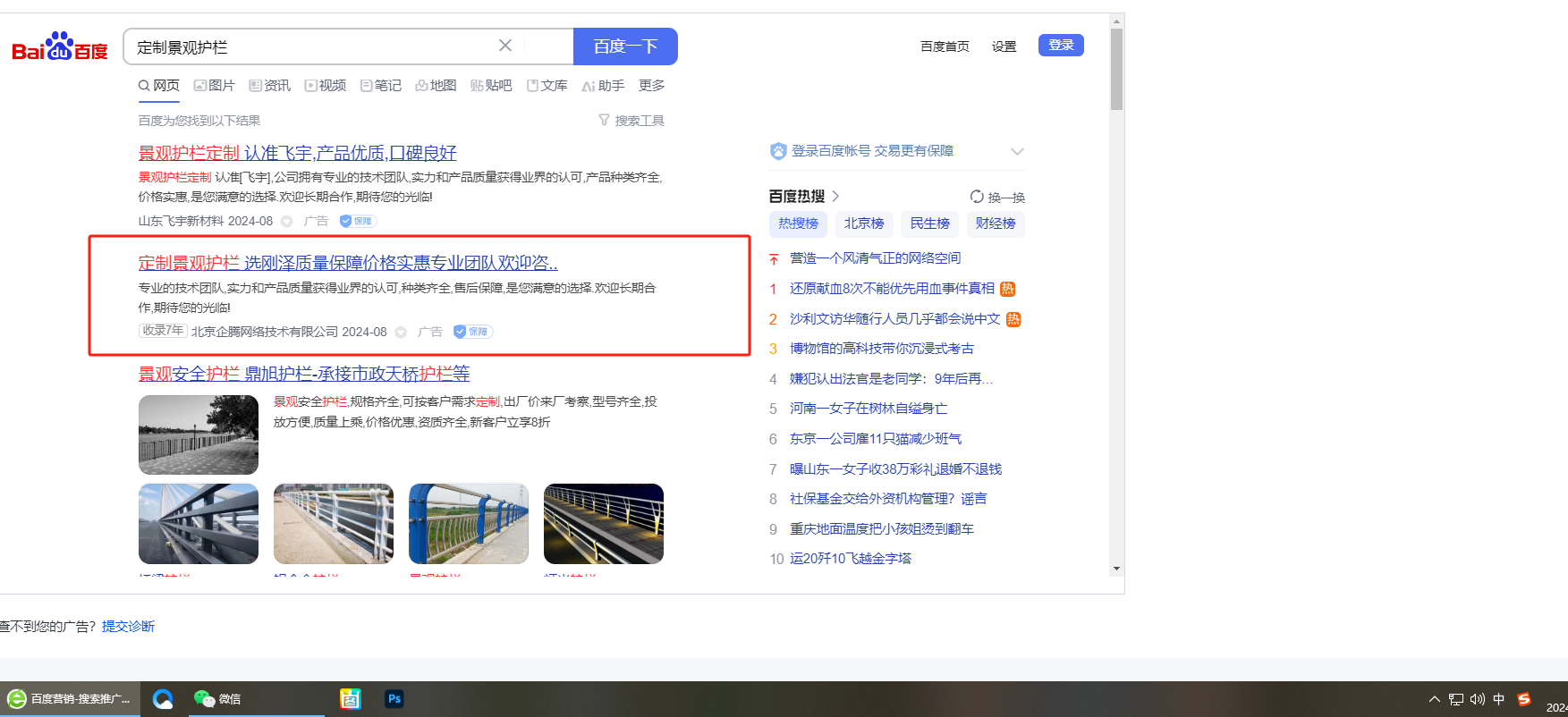
Task: Open the 景观护栏定制 认准飞宇 result title
Action: 298,153
